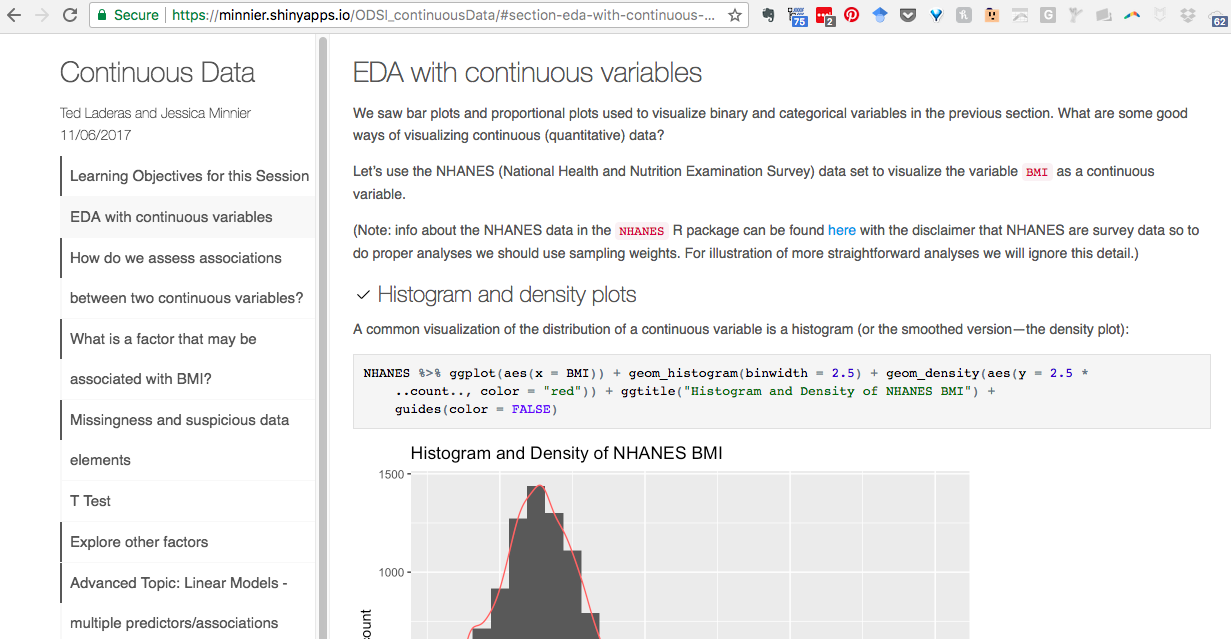Click the green secure padlock icon

101,15
